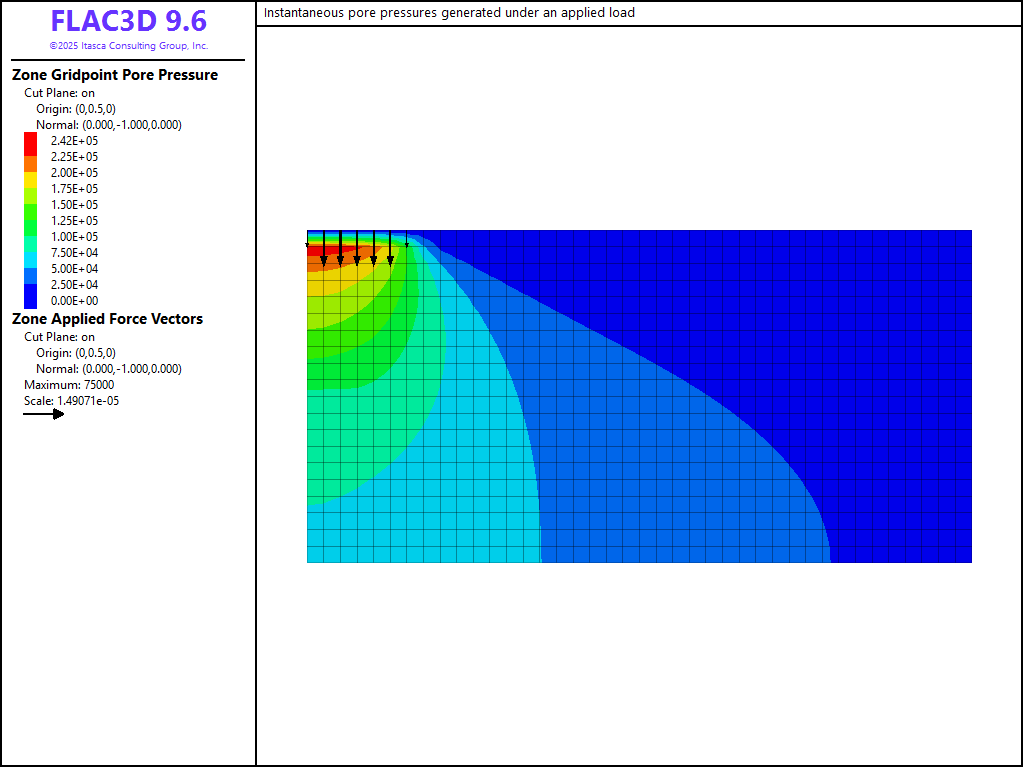
Task: Click the red 2.42E+05 legend swatch
Action: click(30, 141)
